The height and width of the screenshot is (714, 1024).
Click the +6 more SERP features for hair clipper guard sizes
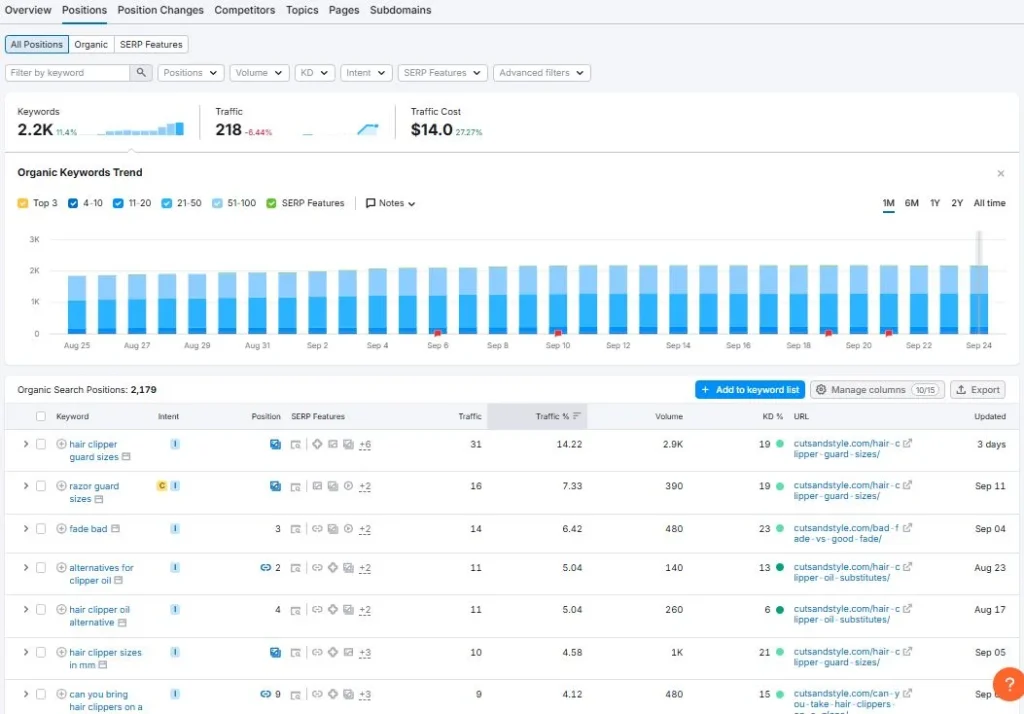click(365, 445)
